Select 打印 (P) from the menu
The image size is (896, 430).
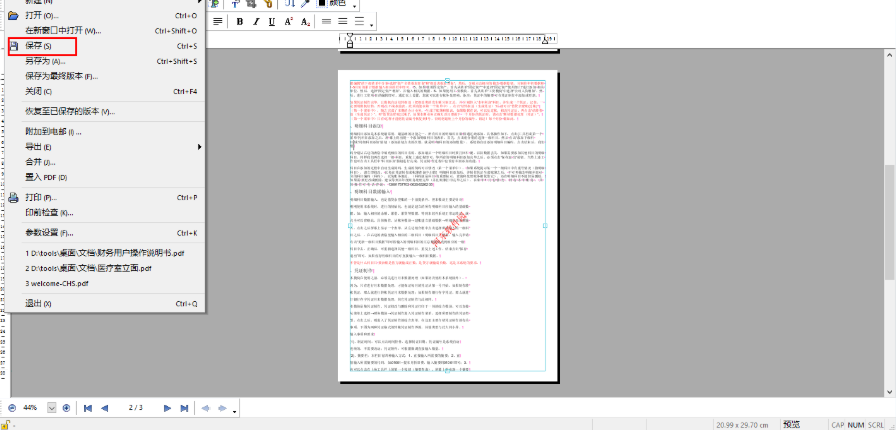click(105, 197)
